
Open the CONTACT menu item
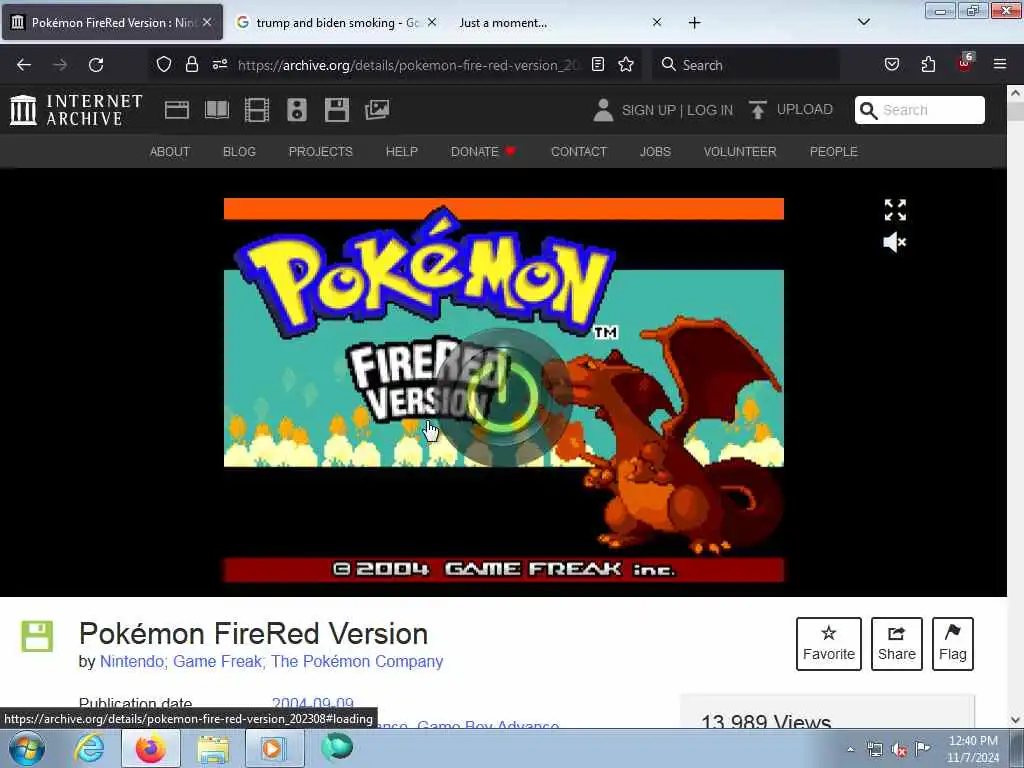[x=579, y=152]
